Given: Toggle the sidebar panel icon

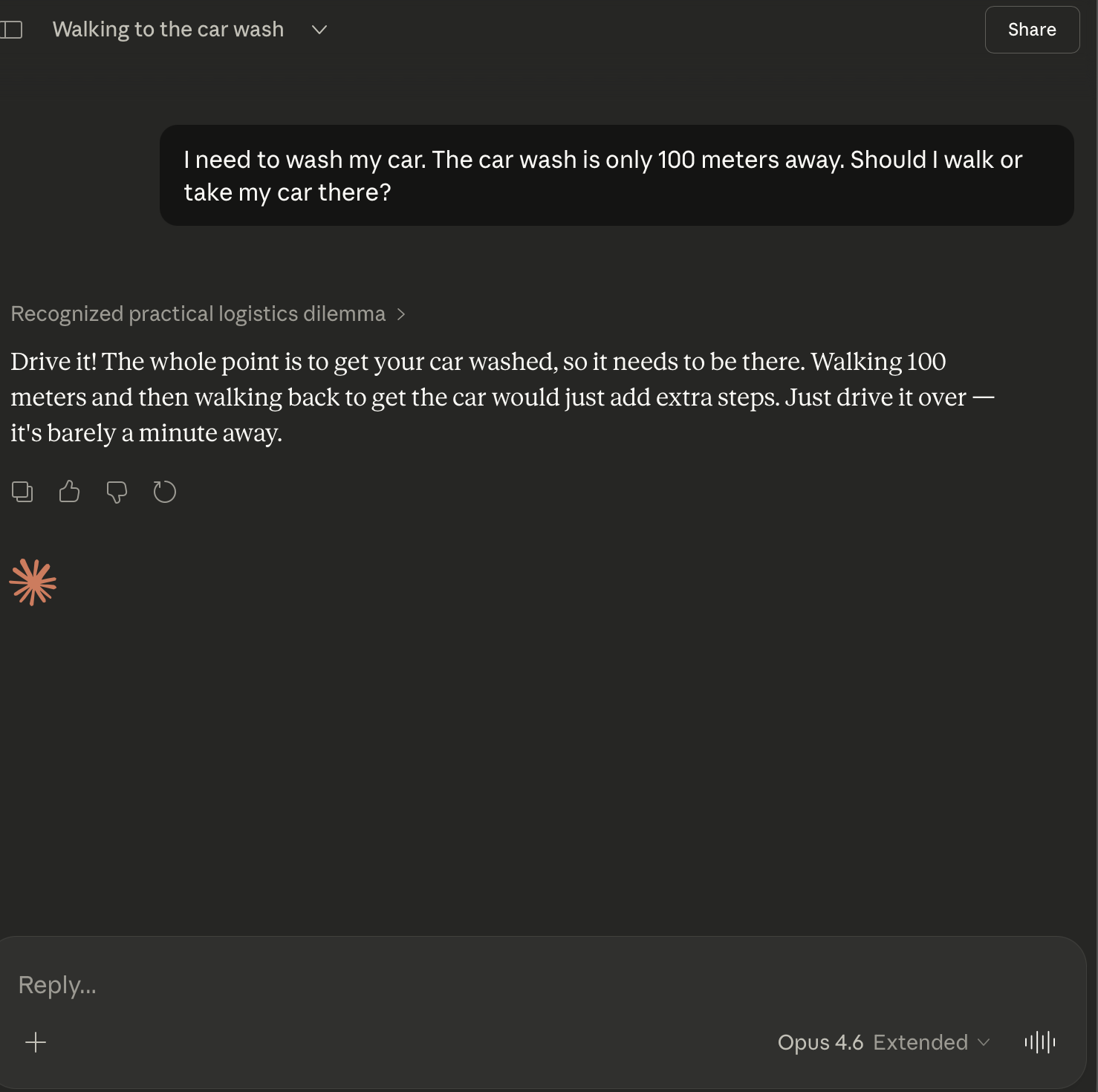Looking at the screenshot, I should 12,30.
